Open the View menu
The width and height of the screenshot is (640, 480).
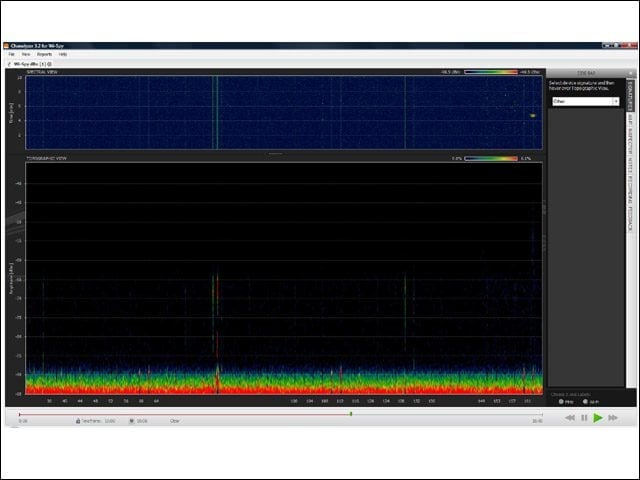pyautogui.click(x=26, y=54)
